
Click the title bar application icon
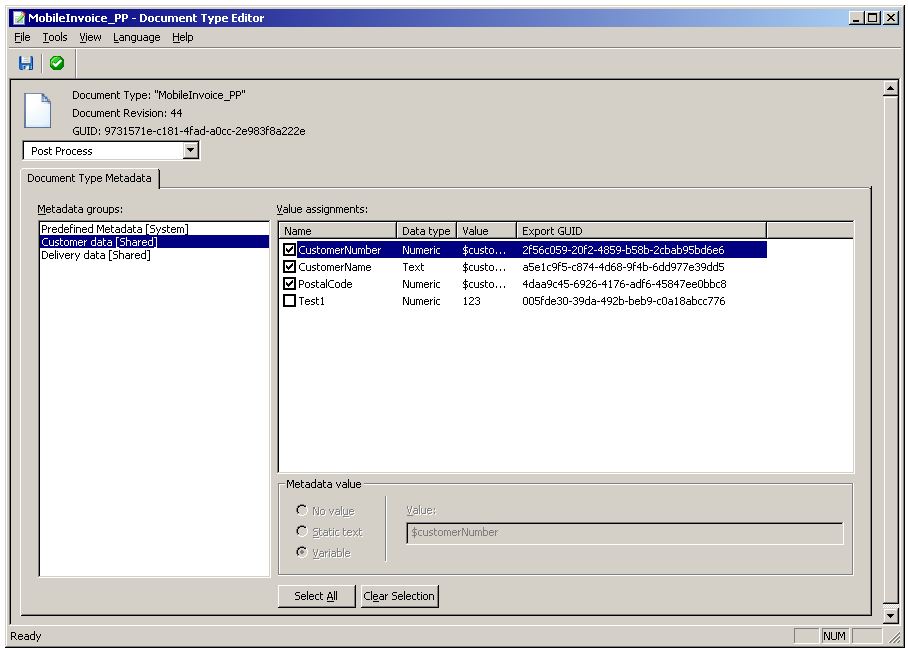click(x=17, y=18)
